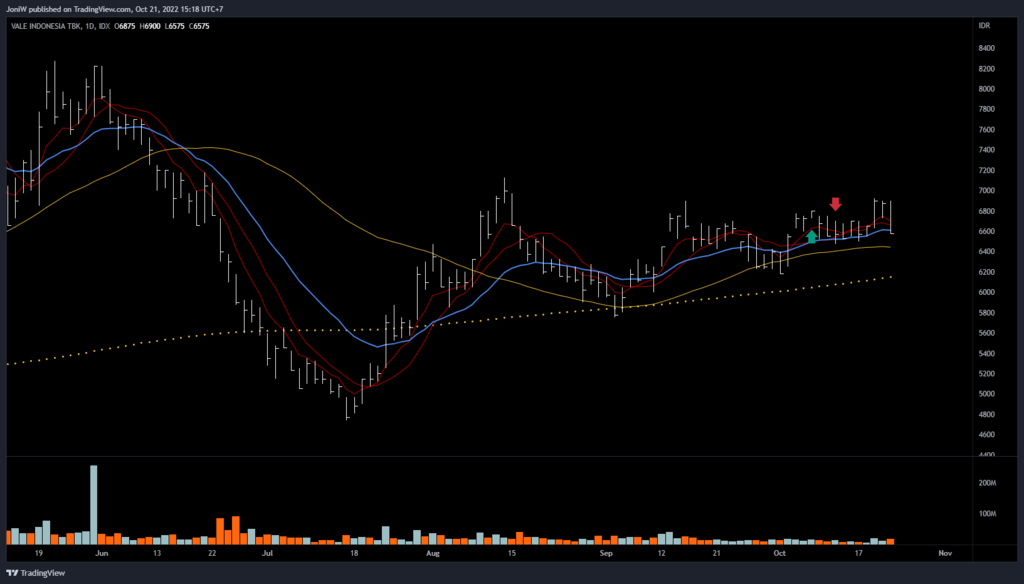This screenshot has width=1024, height=584.
Task: Click the Sep label on time axis
Action: pyautogui.click(x=606, y=552)
